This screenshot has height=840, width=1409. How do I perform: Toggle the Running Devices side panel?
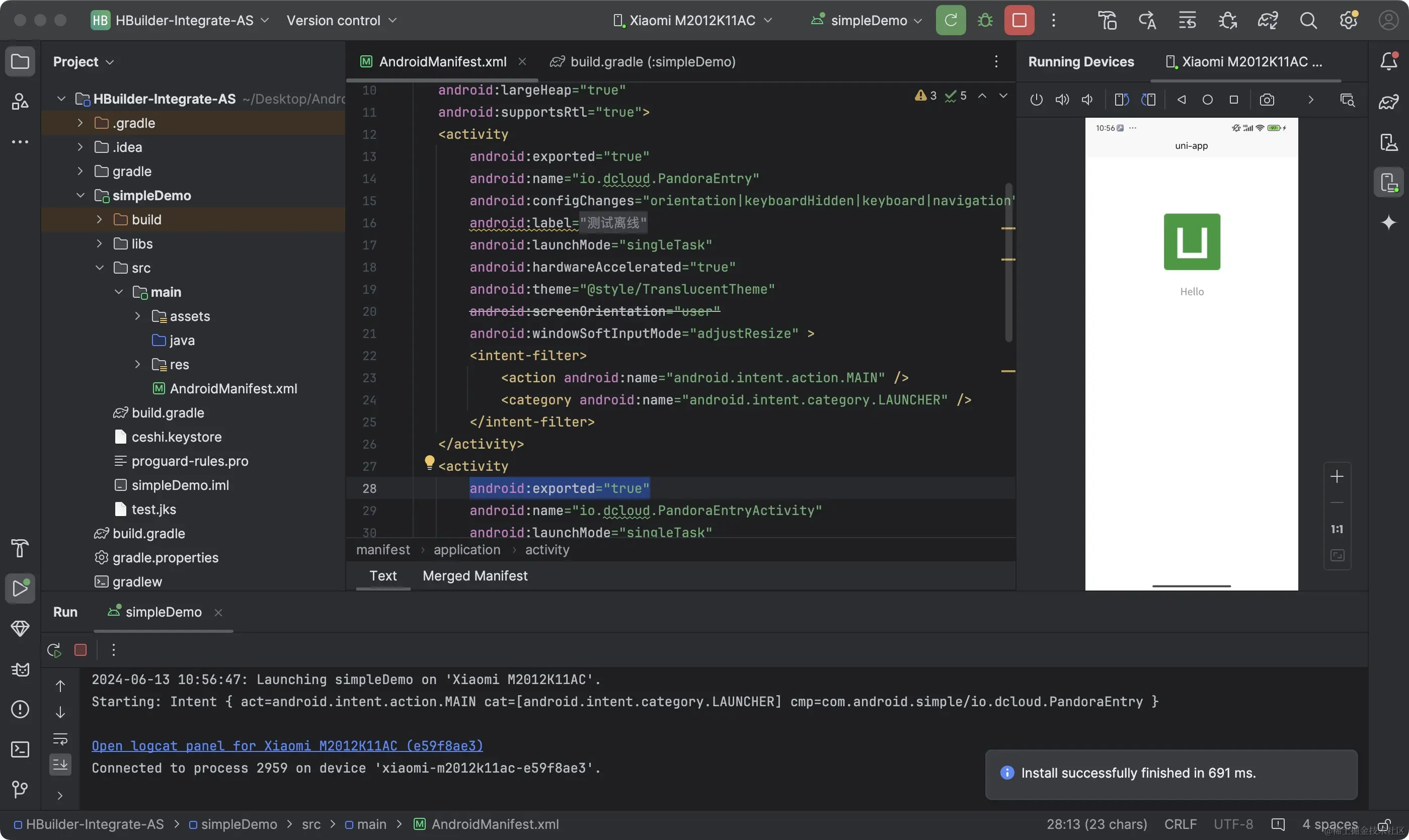pyautogui.click(x=1388, y=182)
